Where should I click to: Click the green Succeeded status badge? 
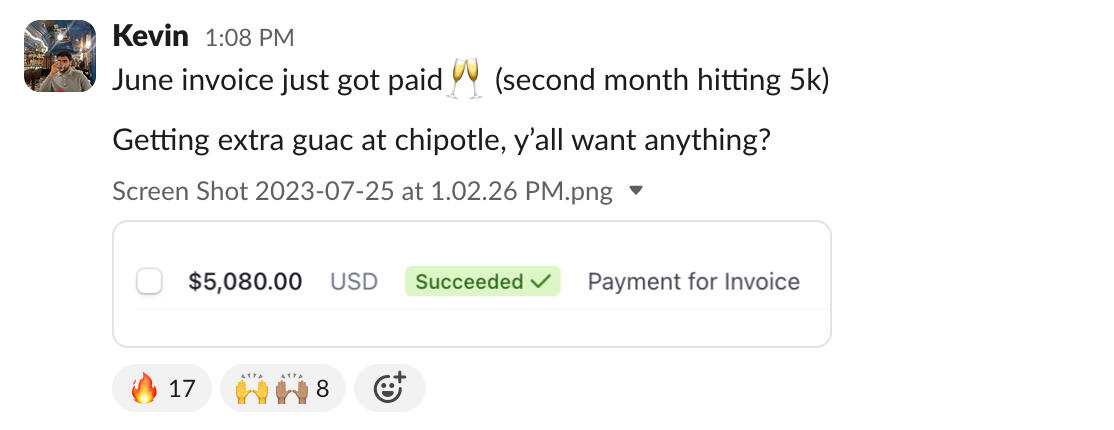click(x=482, y=282)
